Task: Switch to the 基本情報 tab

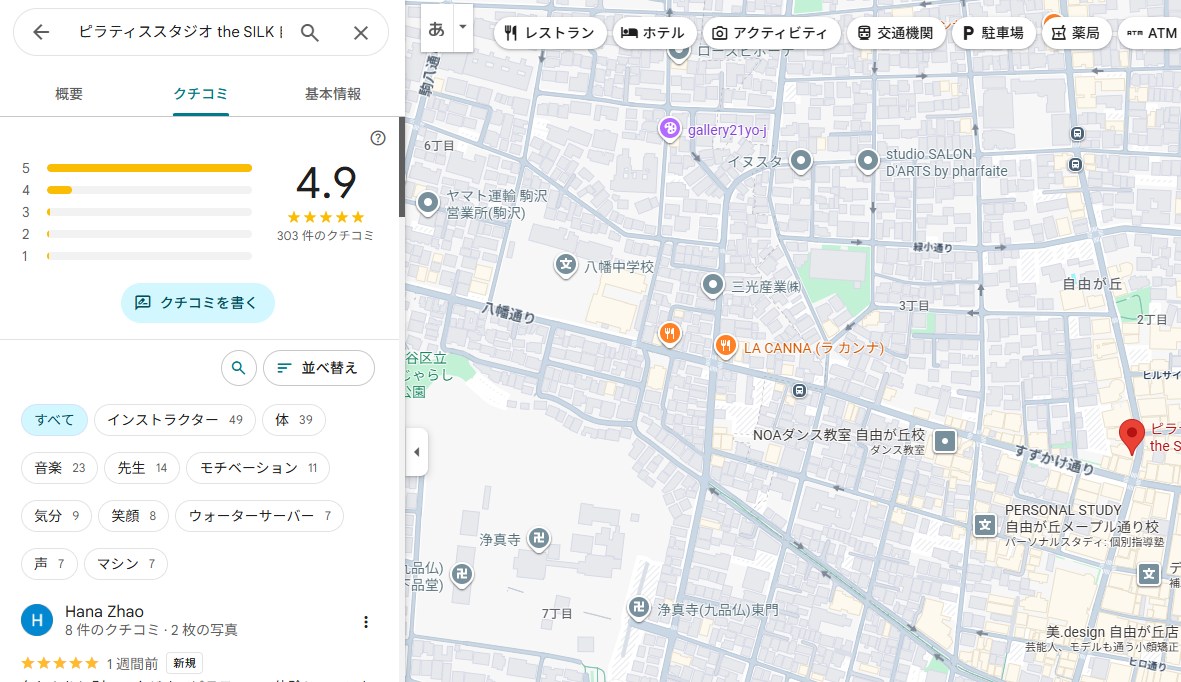Action: pyautogui.click(x=333, y=94)
